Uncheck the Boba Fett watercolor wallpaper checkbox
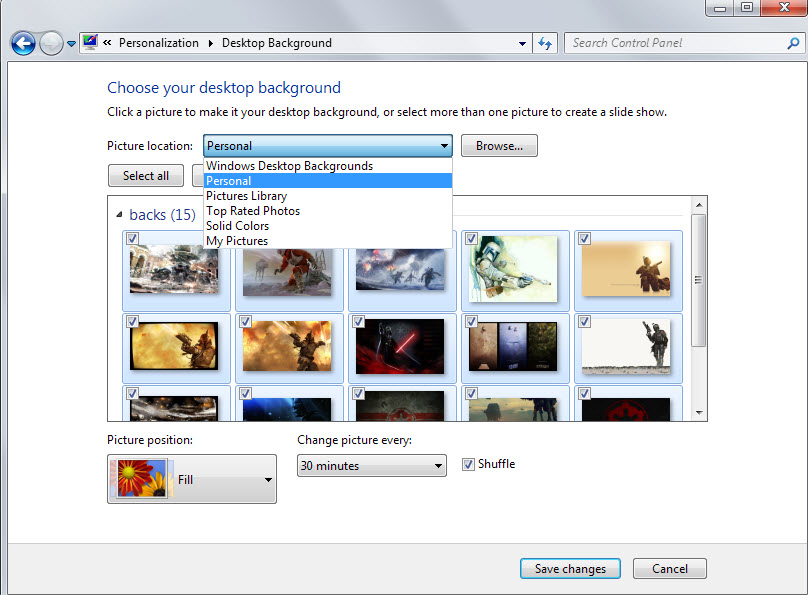Viewport: 808px width, 595px height. click(471, 239)
